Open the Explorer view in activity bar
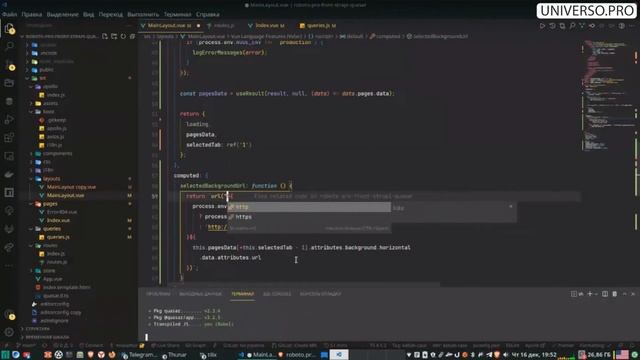Screen dimensions: 640x360 coord(9,28)
